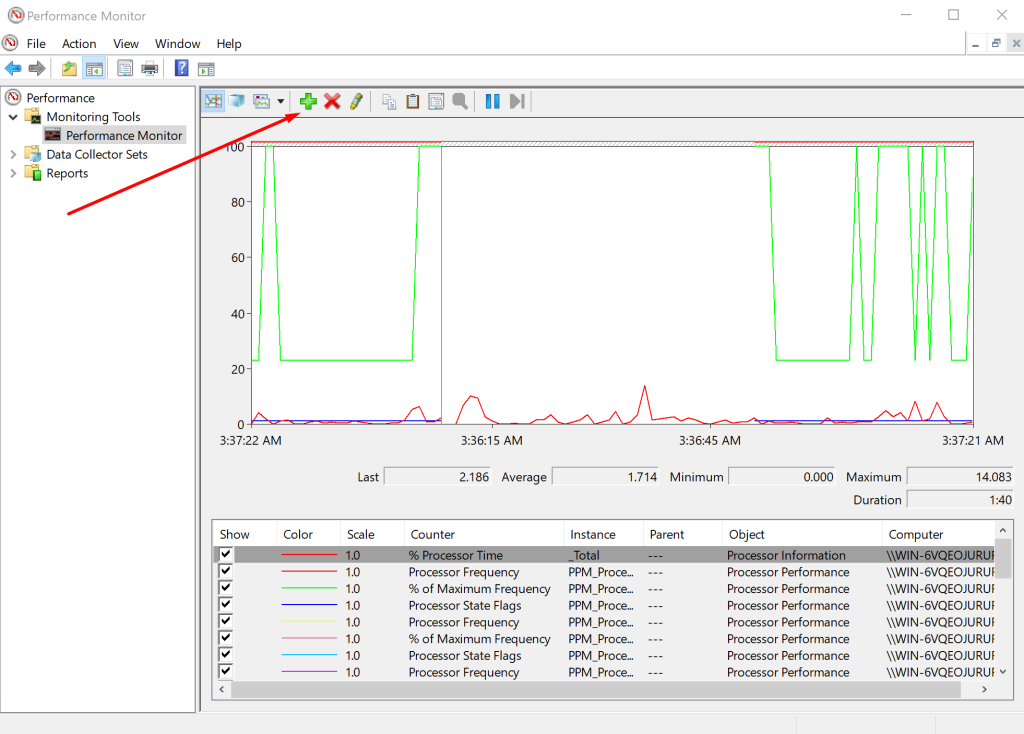
Task: Click the Highlight pen icon
Action: click(356, 101)
